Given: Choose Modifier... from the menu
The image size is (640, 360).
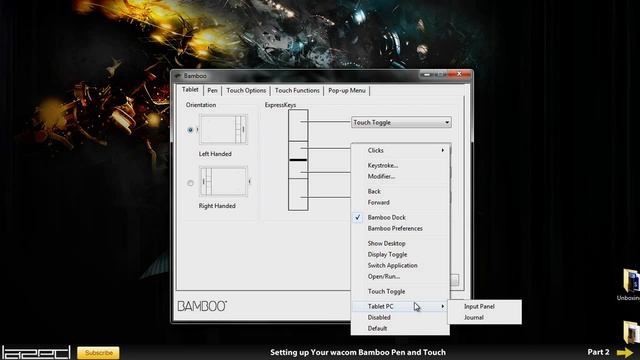Looking at the screenshot, I should (400, 176).
